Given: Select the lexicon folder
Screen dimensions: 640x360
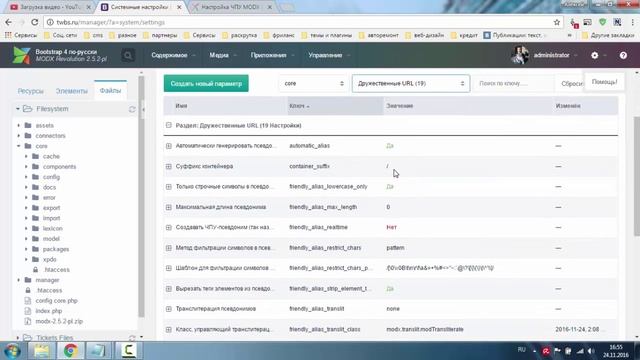Looking at the screenshot, I should pyautogui.click(x=53, y=229).
